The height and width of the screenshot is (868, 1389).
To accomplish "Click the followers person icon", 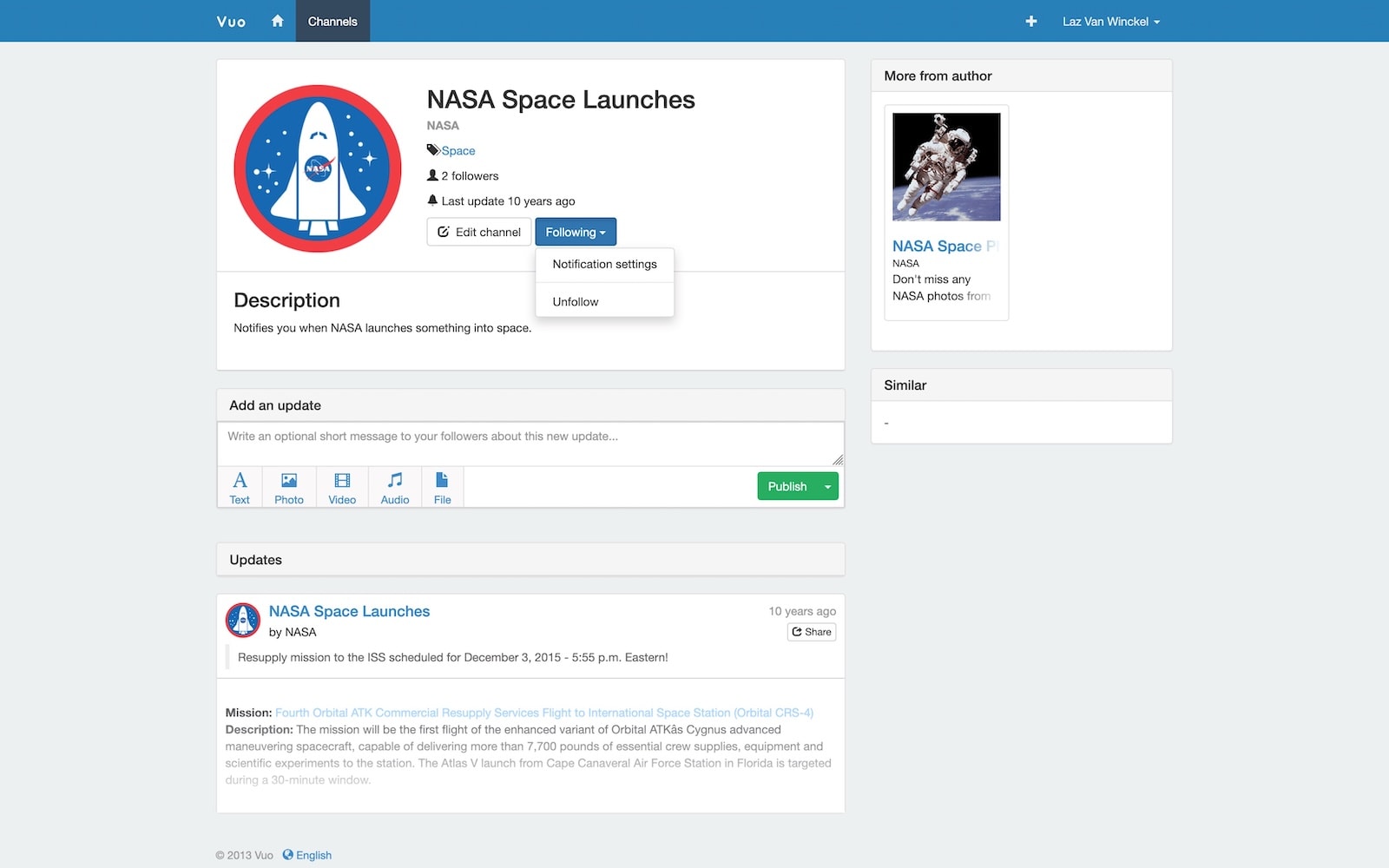I will pos(432,175).
